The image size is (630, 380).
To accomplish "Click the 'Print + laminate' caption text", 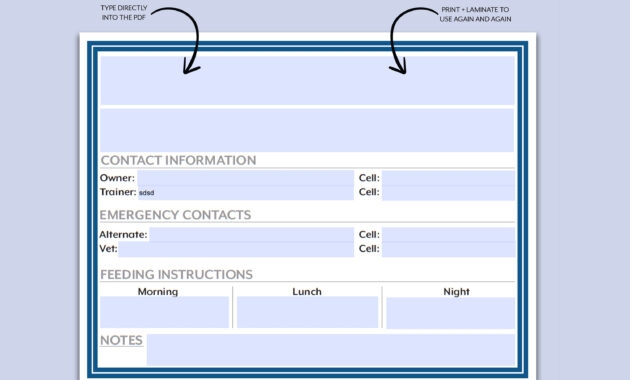I will tap(475, 14).
